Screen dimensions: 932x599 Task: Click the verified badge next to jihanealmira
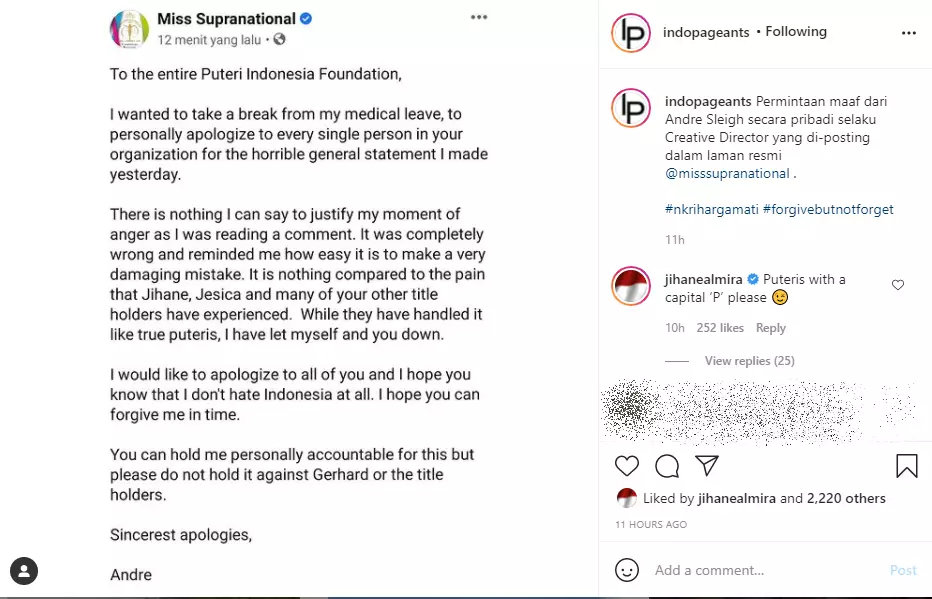pos(753,279)
